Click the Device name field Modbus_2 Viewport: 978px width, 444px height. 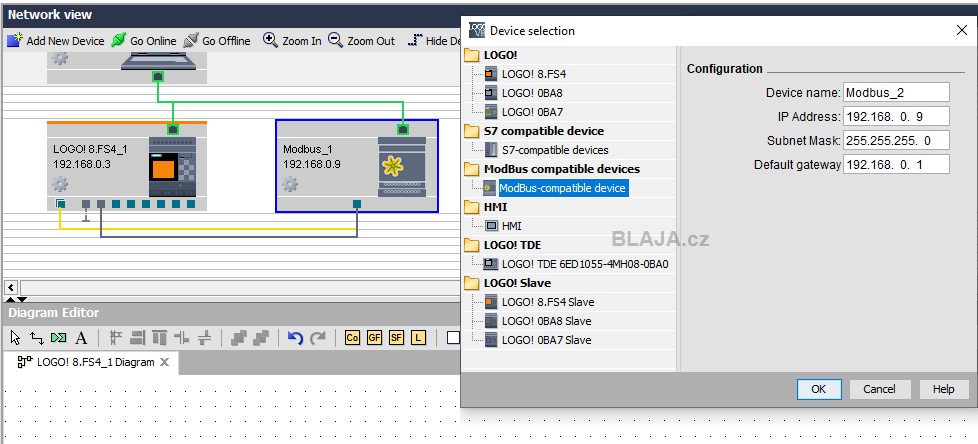pos(896,93)
